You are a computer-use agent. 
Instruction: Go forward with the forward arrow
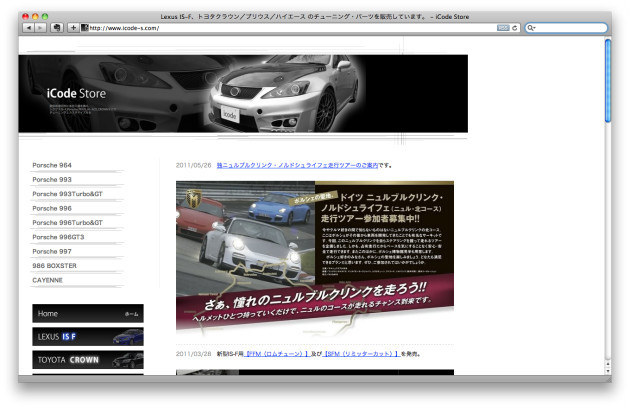click(40, 28)
